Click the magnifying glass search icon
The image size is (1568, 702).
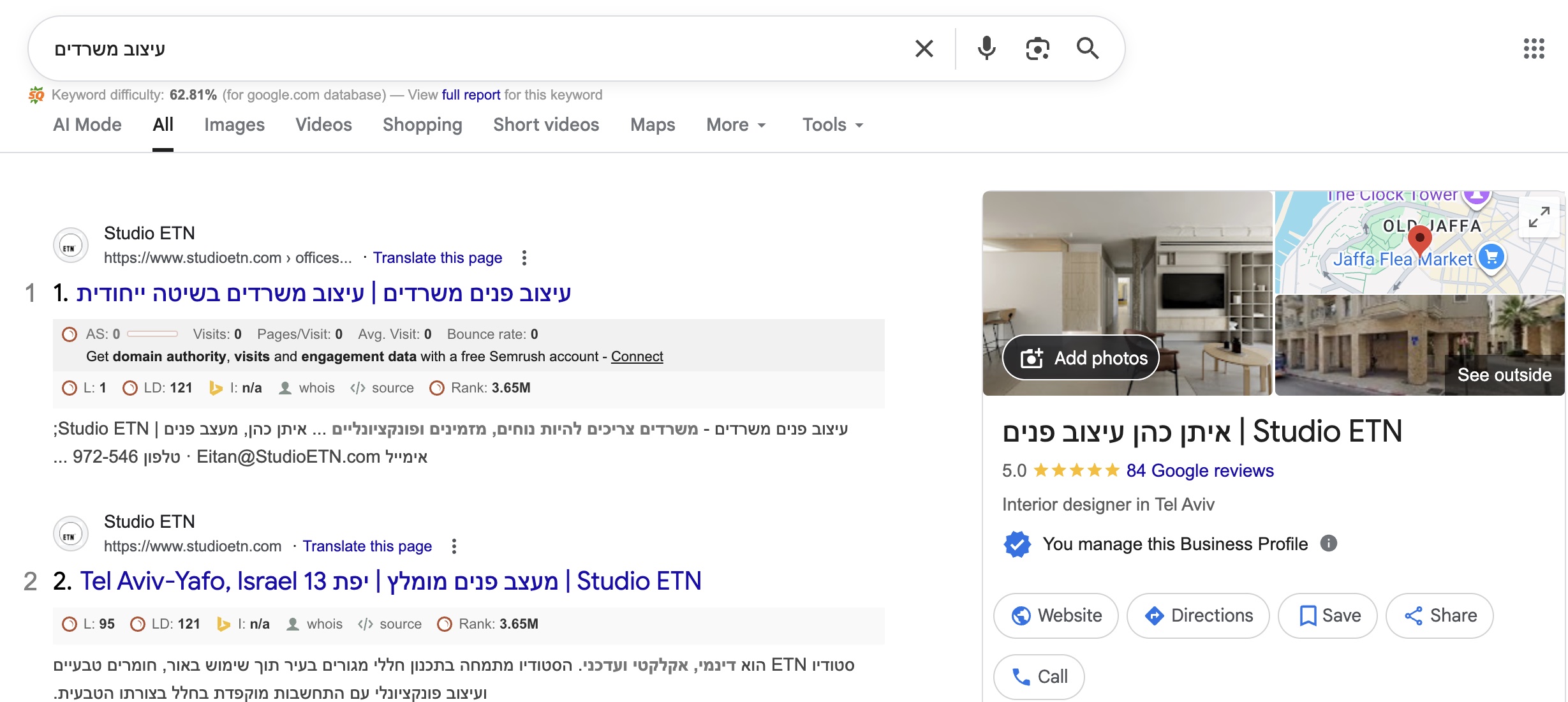(x=1088, y=49)
